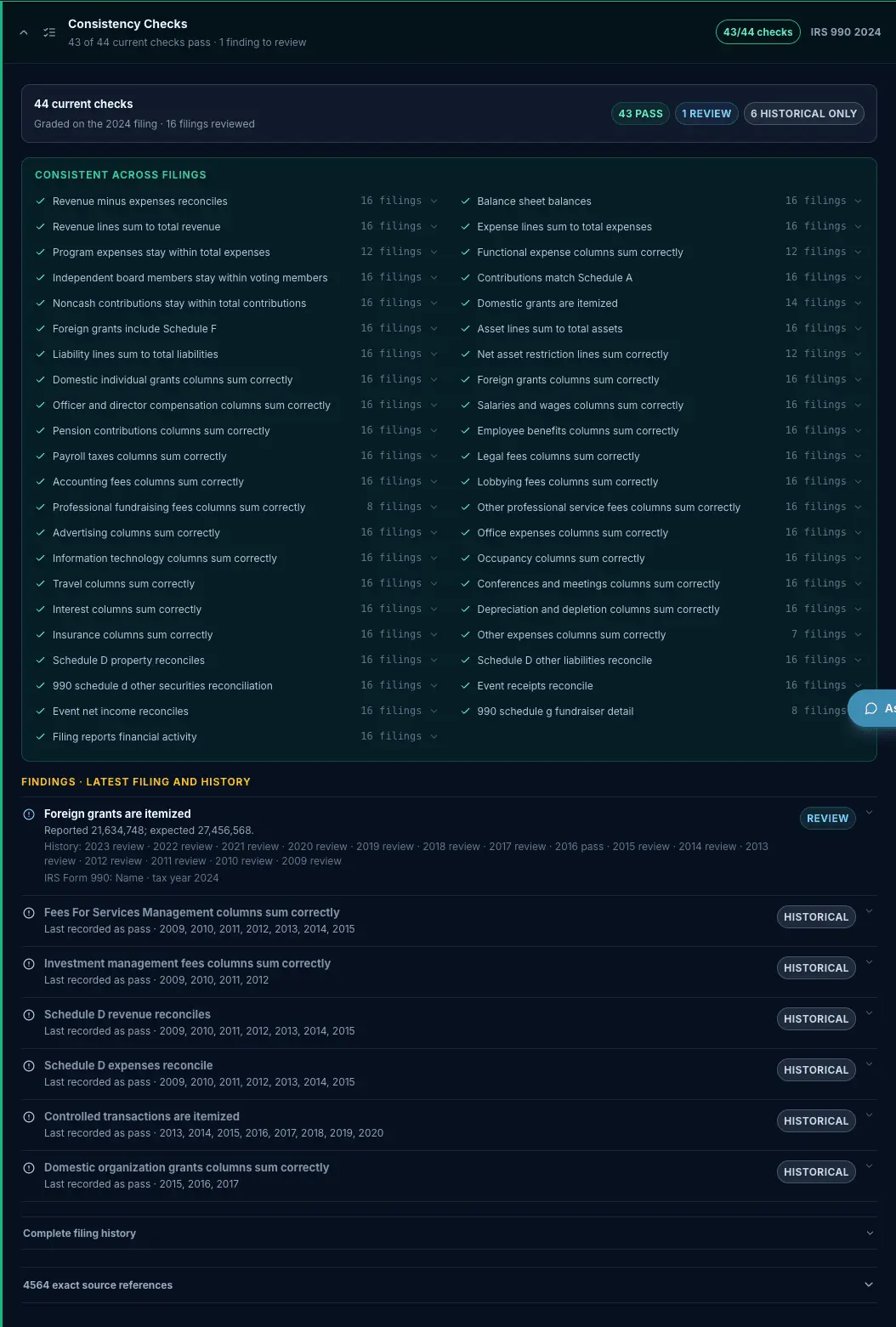896x1327 pixels.
Task: Select the 43 PASS filter pill
Action: [640, 114]
